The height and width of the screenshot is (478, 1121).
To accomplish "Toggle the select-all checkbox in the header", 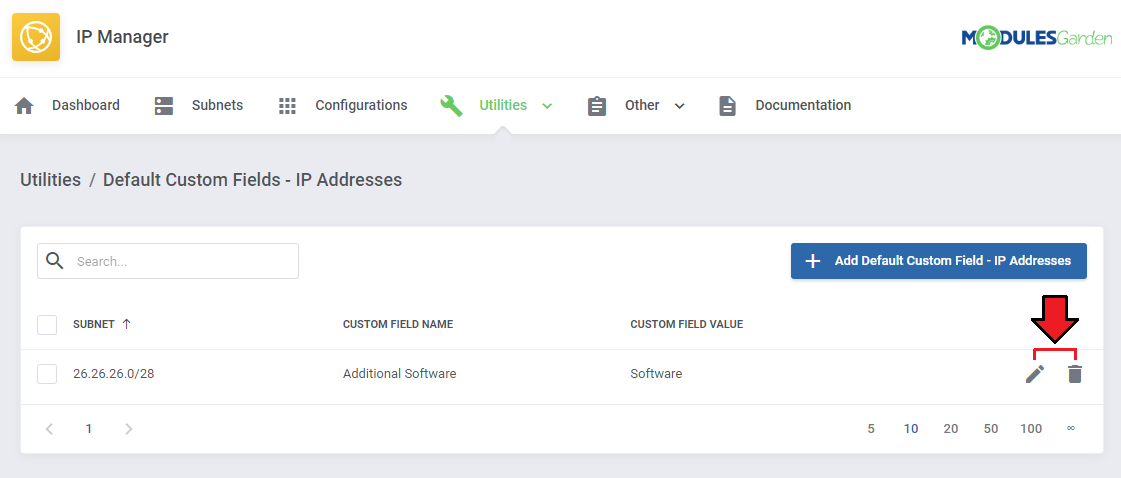I will click(47, 324).
